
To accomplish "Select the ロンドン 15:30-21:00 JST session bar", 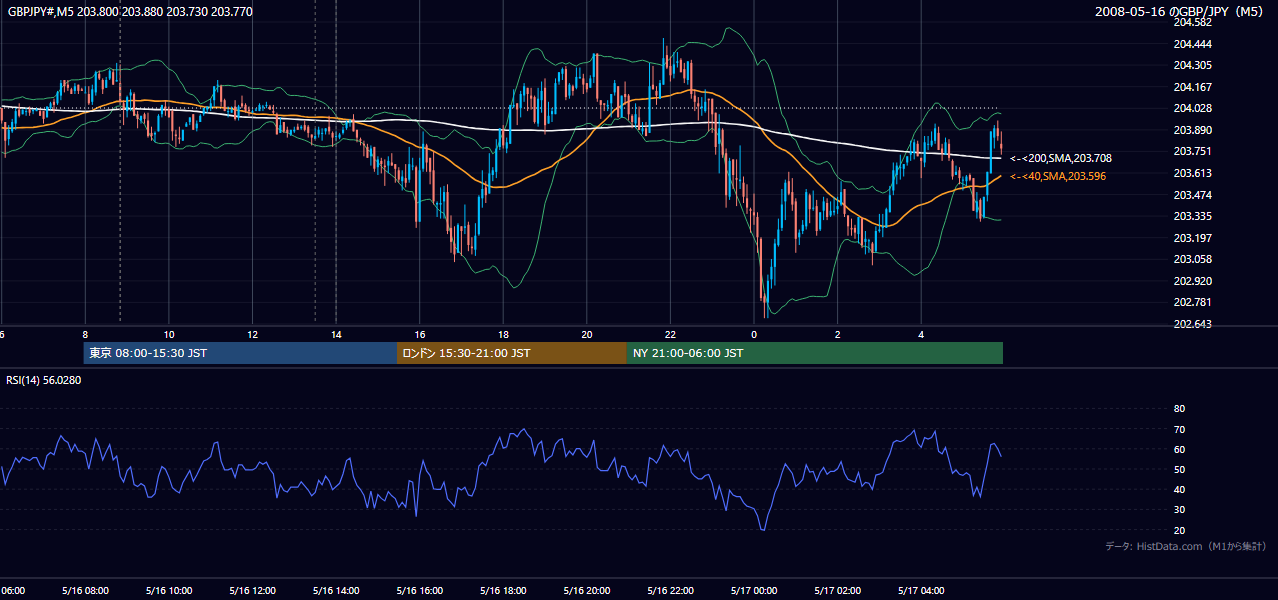I will click(512, 353).
